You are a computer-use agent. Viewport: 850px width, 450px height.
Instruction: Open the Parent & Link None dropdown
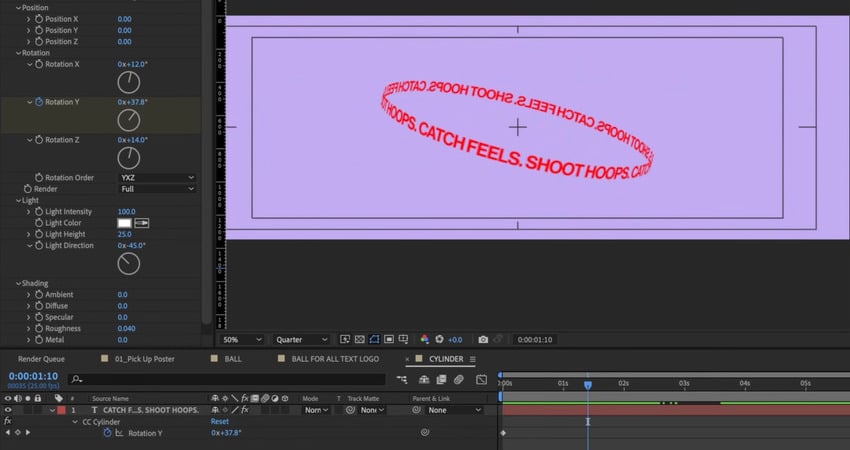(454, 410)
